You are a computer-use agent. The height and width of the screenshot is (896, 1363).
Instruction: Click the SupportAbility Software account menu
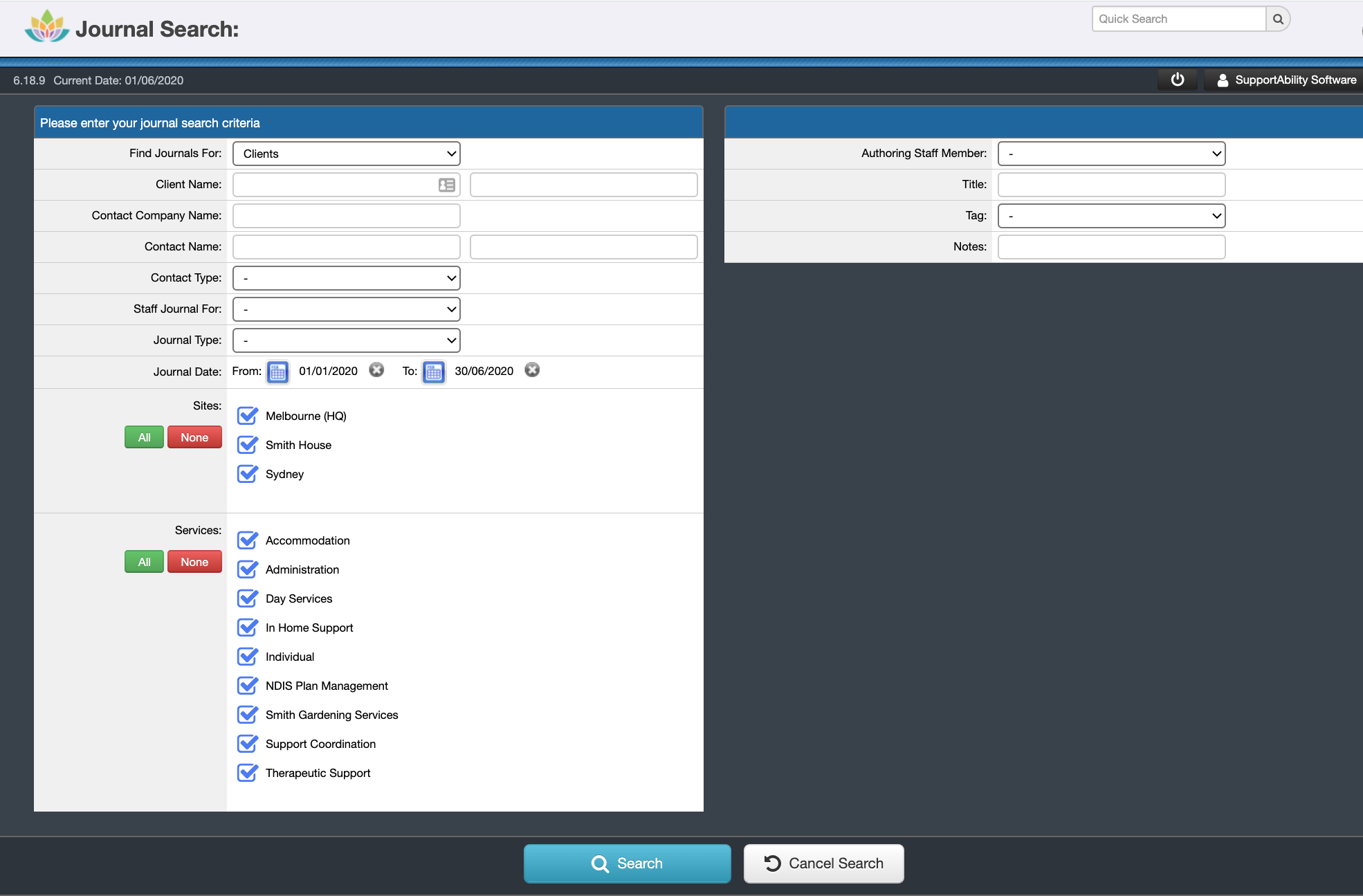[x=1283, y=80]
